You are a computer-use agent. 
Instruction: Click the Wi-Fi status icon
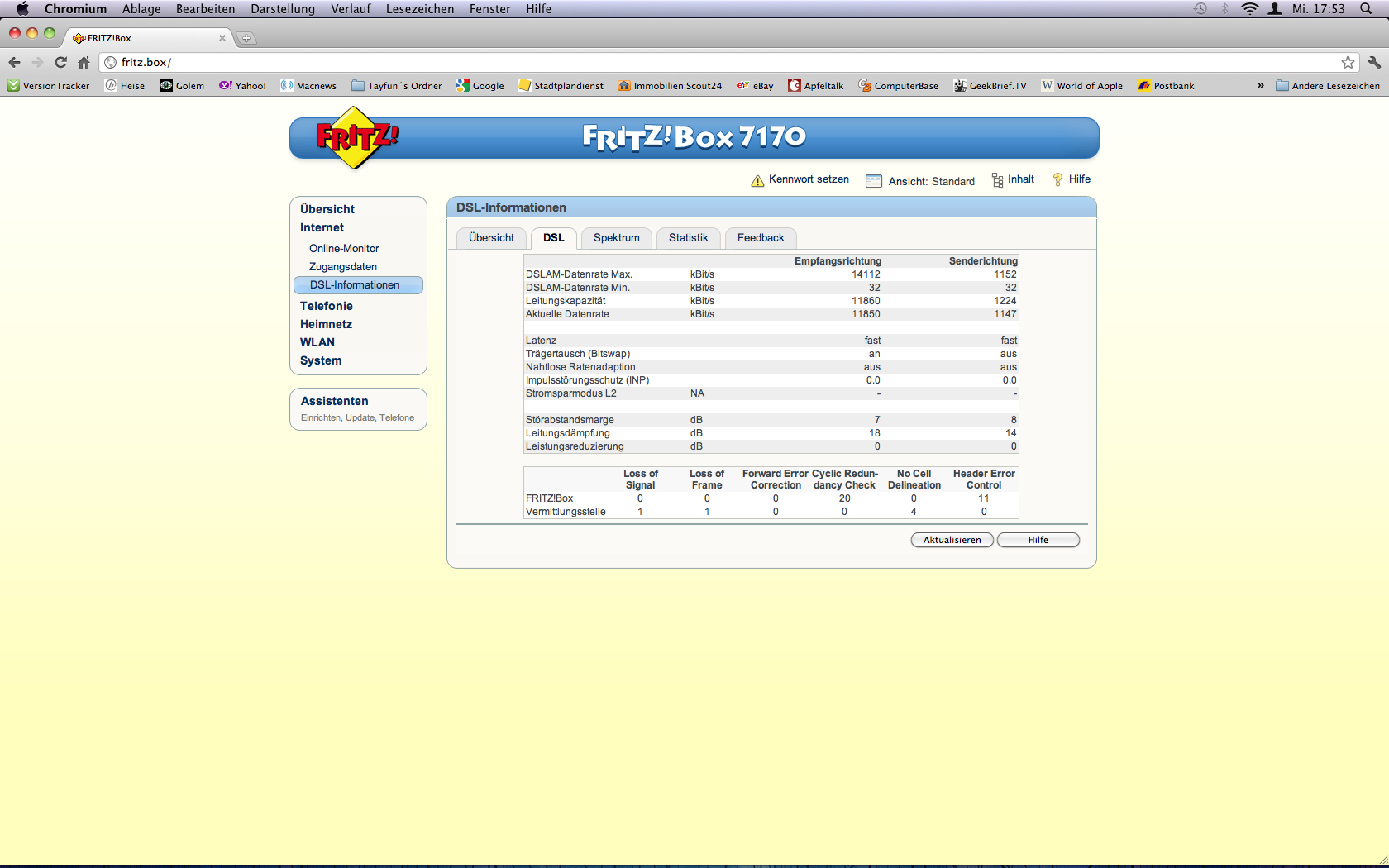[x=1250, y=9]
